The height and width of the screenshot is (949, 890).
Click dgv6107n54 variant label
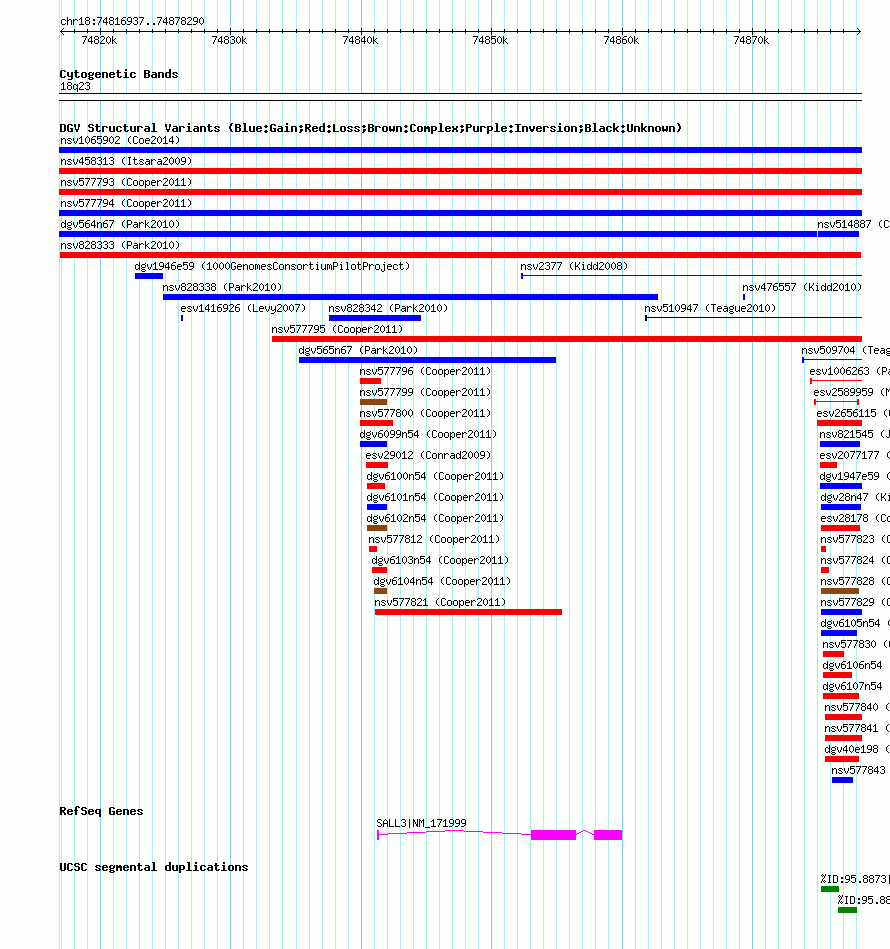(x=852, y=686)
